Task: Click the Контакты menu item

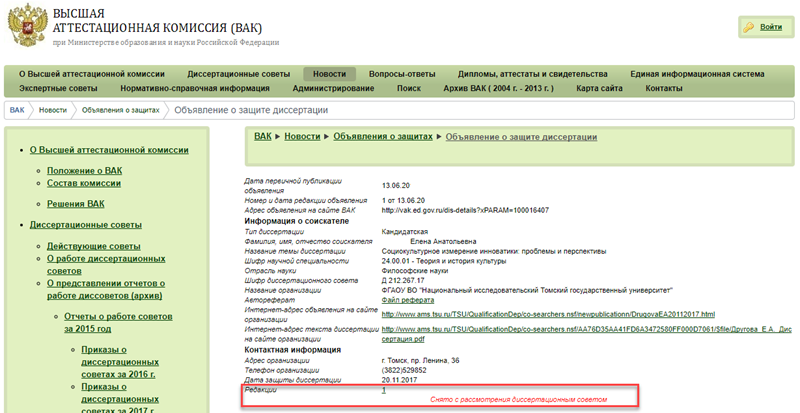Action: (x=664, y=89)
